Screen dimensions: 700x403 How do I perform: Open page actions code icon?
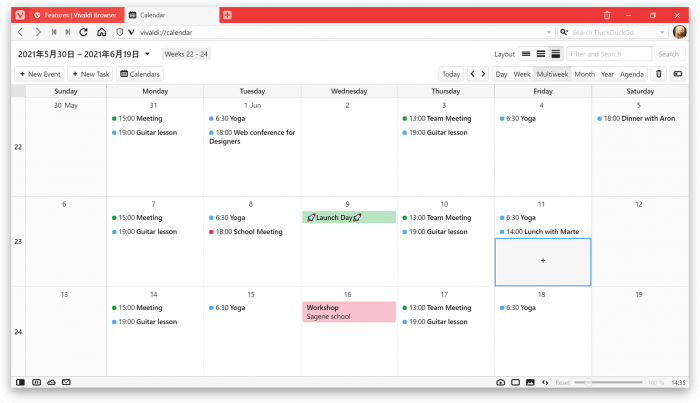[545, 383]
